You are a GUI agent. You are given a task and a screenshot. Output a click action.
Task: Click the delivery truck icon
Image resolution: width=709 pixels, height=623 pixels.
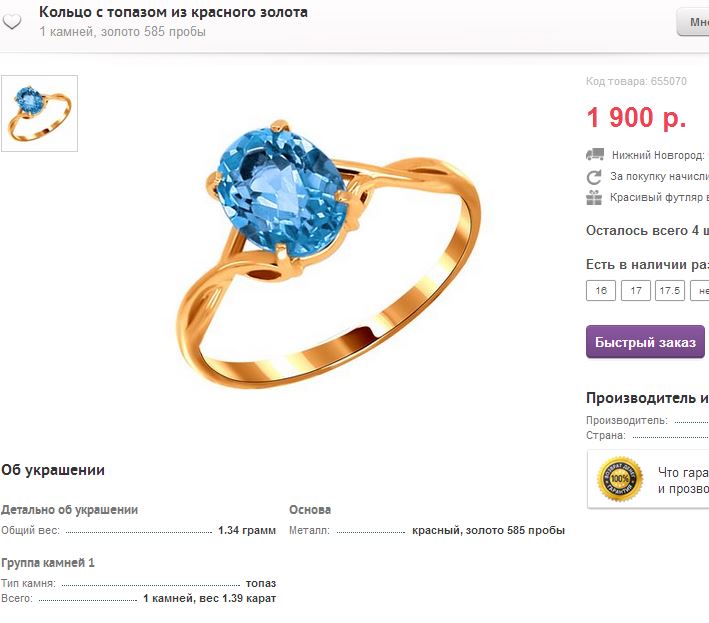pyautogui.click(x=595, y=155)
